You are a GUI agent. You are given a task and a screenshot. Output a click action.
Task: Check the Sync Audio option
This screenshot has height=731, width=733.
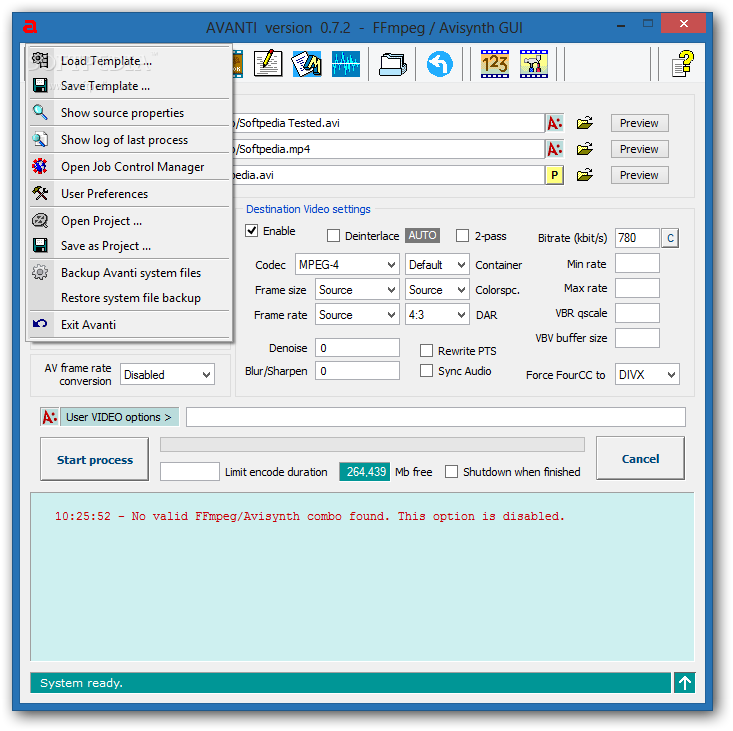426,371
